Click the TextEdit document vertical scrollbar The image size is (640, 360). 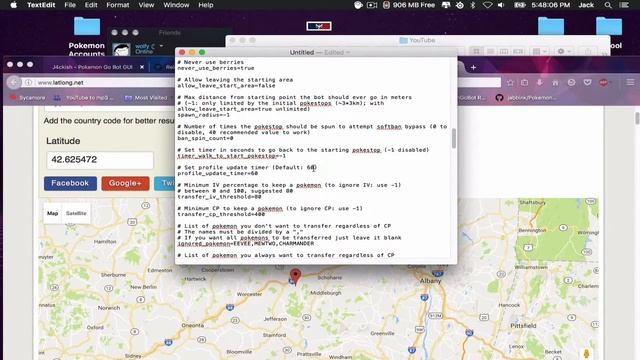click(453, 138)
